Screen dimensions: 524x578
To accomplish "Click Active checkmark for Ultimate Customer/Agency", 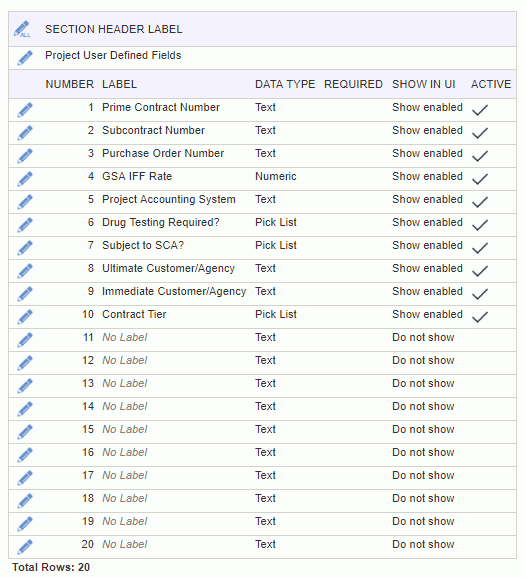I will point(480,271).
